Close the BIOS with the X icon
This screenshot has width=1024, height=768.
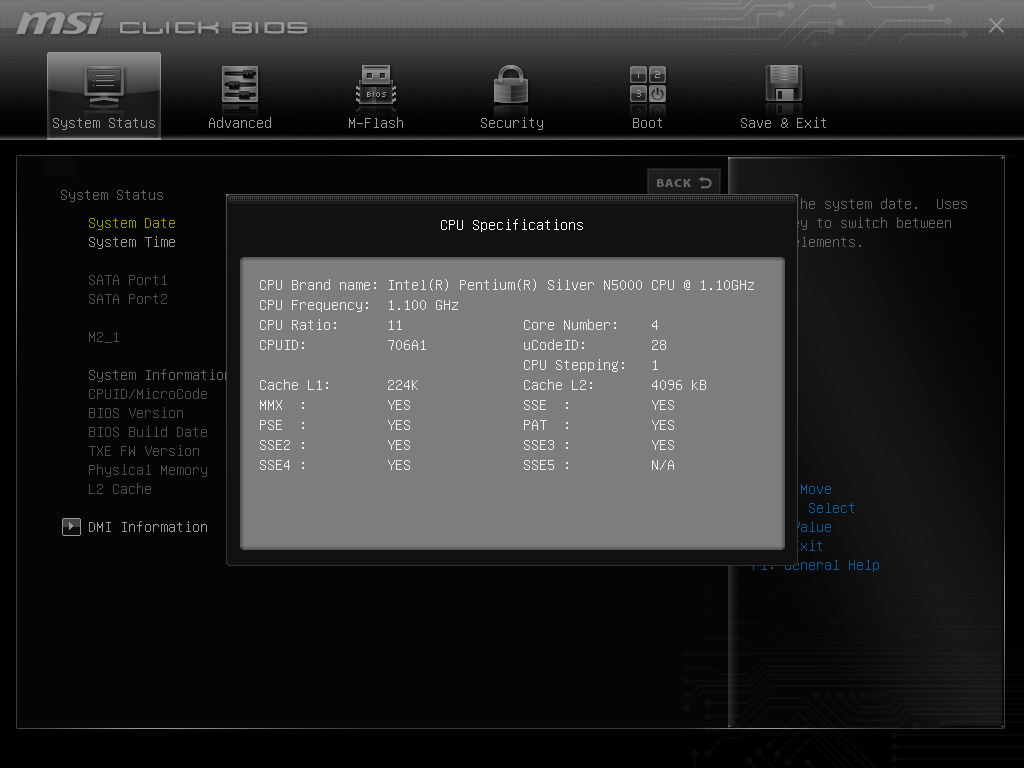coord(996,25)
